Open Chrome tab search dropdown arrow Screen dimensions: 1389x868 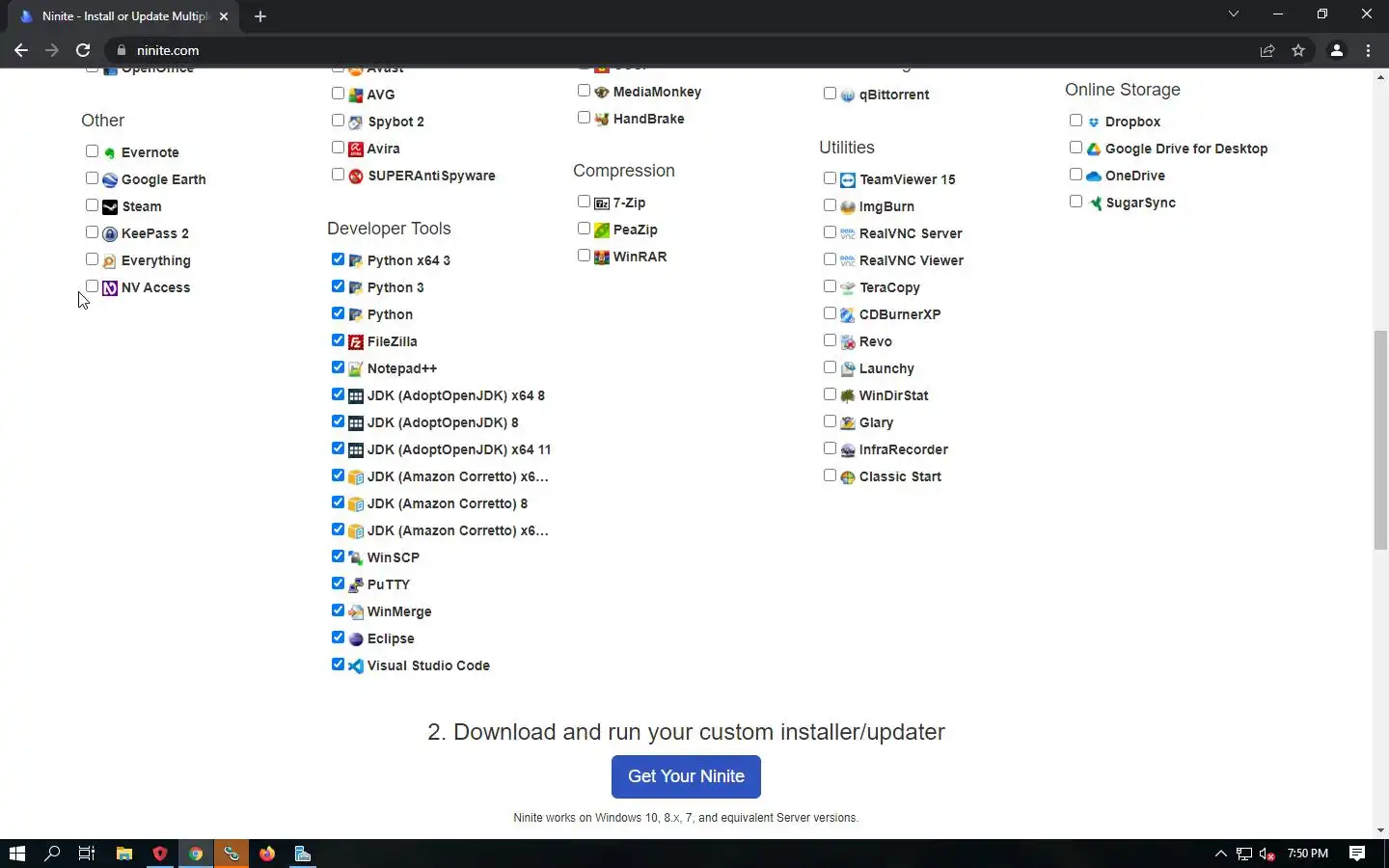click(1233, 14)
